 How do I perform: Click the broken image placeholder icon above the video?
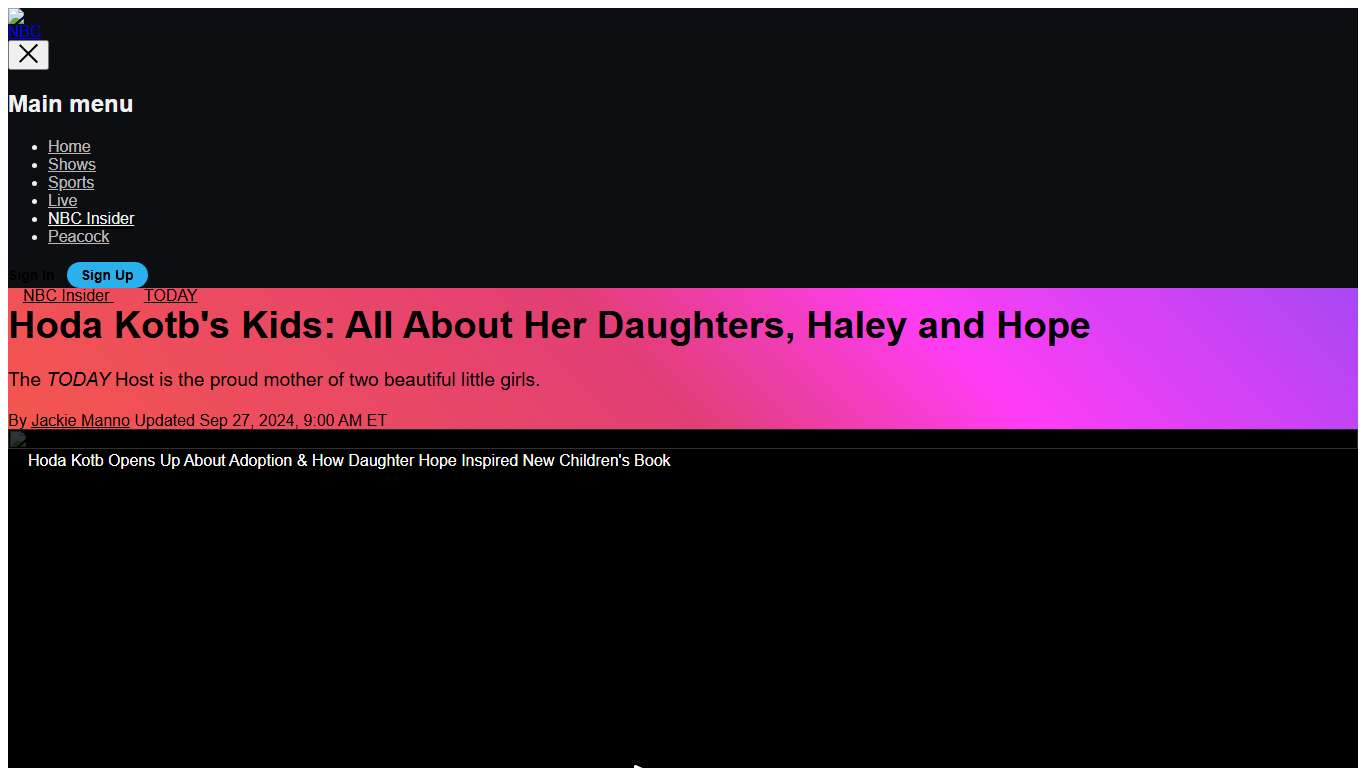point(17,438)
